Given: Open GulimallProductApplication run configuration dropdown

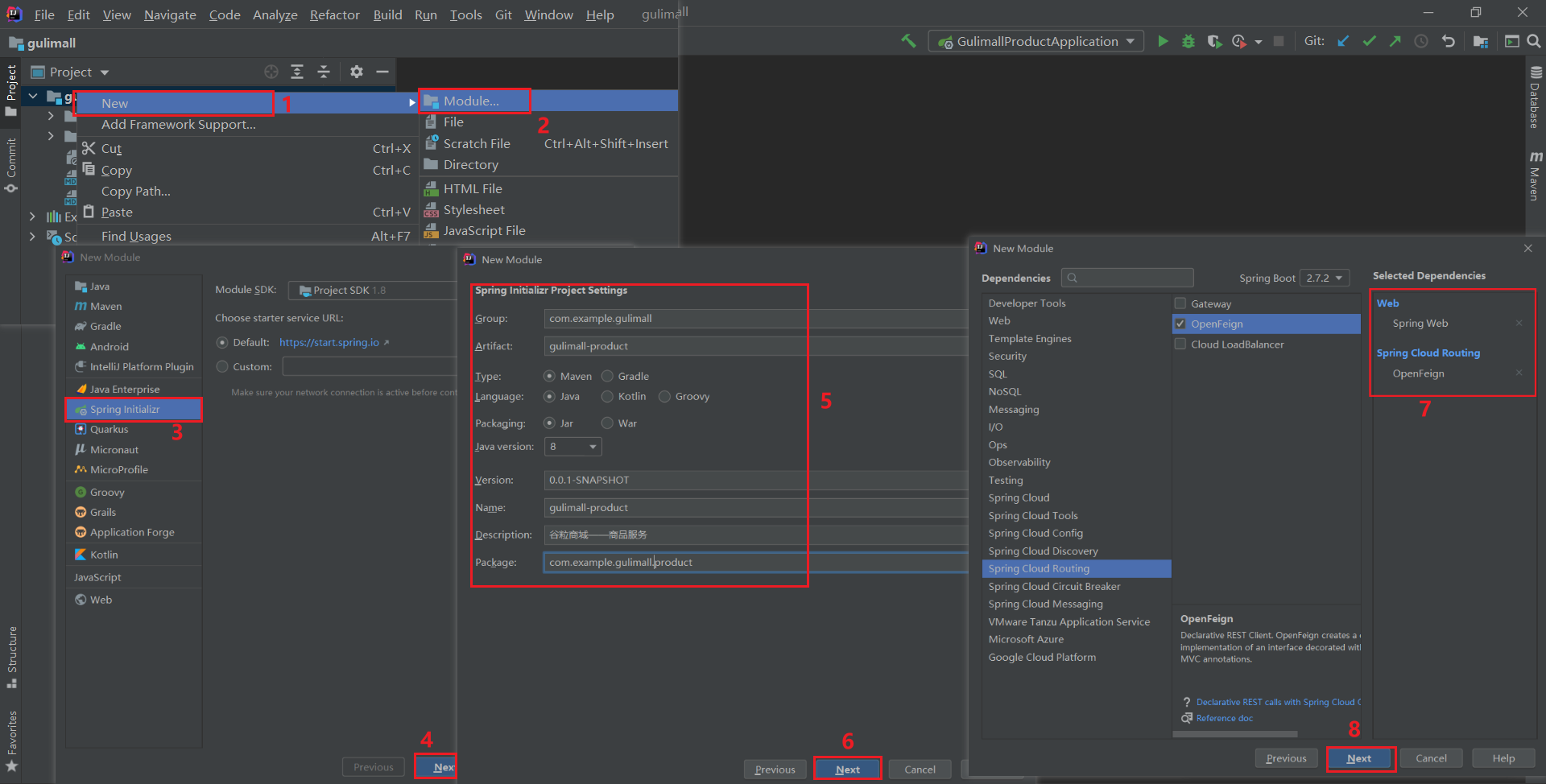Looking at the screenshot, I should point(1036,41).
